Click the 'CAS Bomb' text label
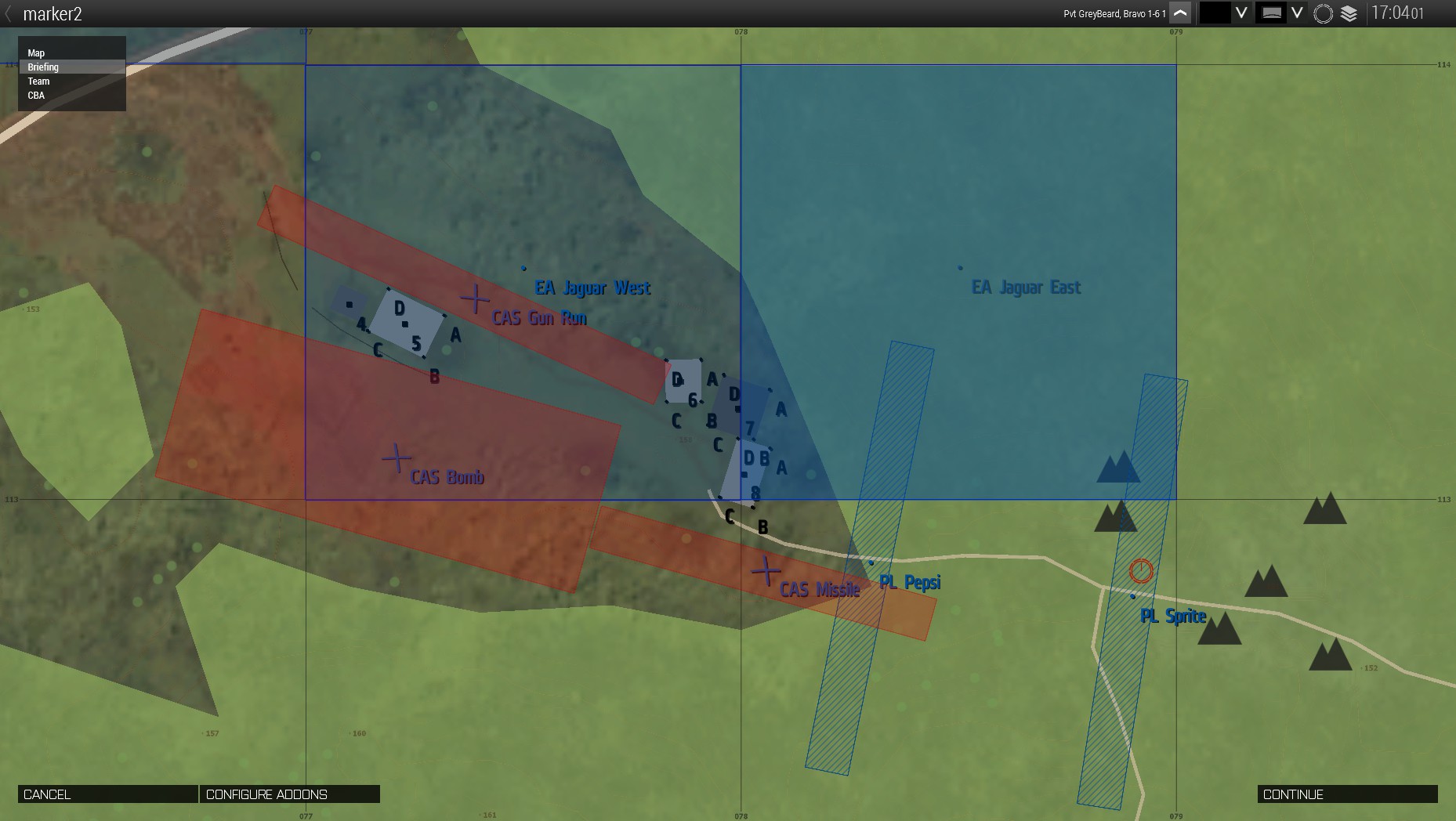 click(447, 477)
